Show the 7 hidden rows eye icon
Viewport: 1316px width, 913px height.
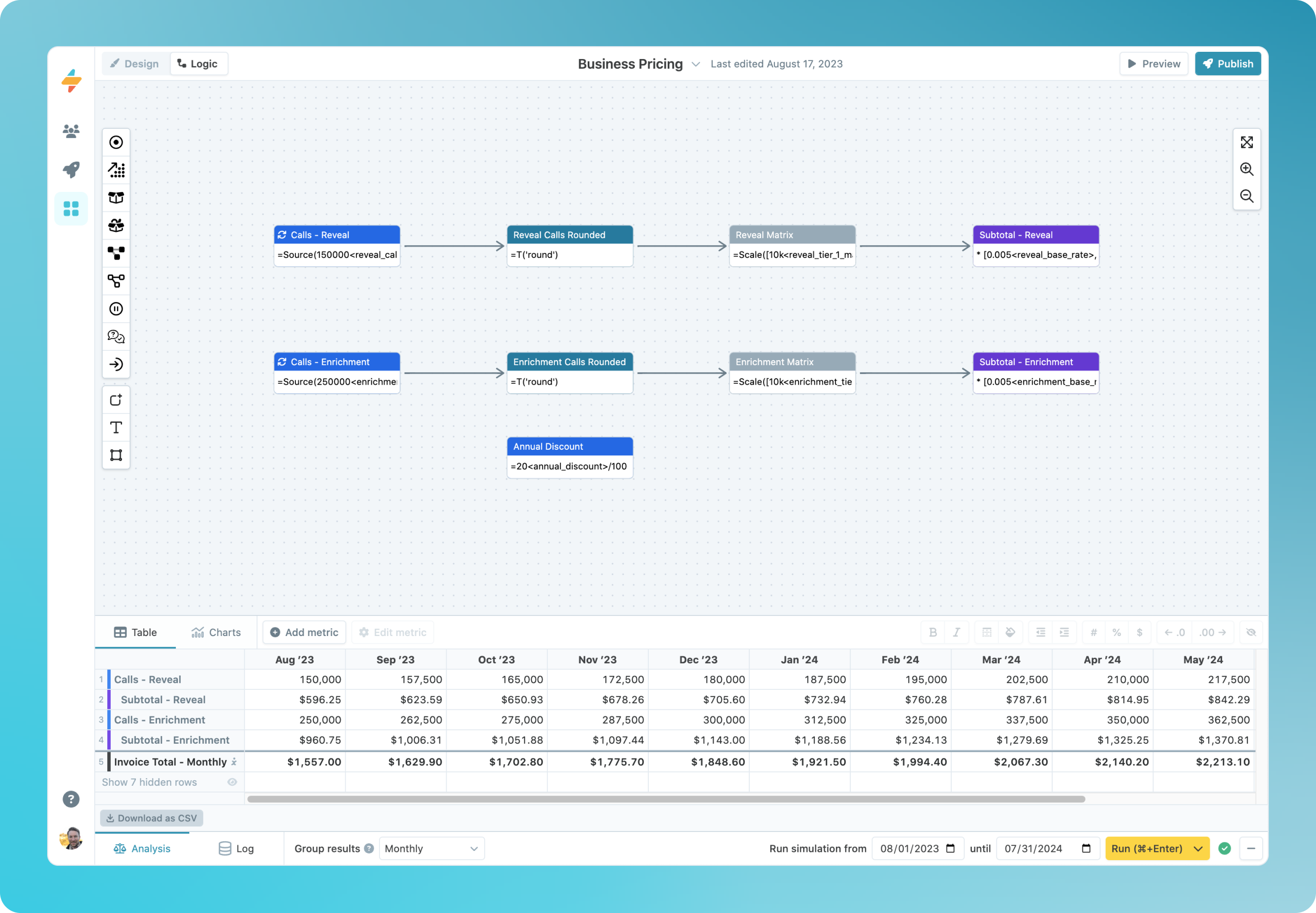click(x=232, y=782)
